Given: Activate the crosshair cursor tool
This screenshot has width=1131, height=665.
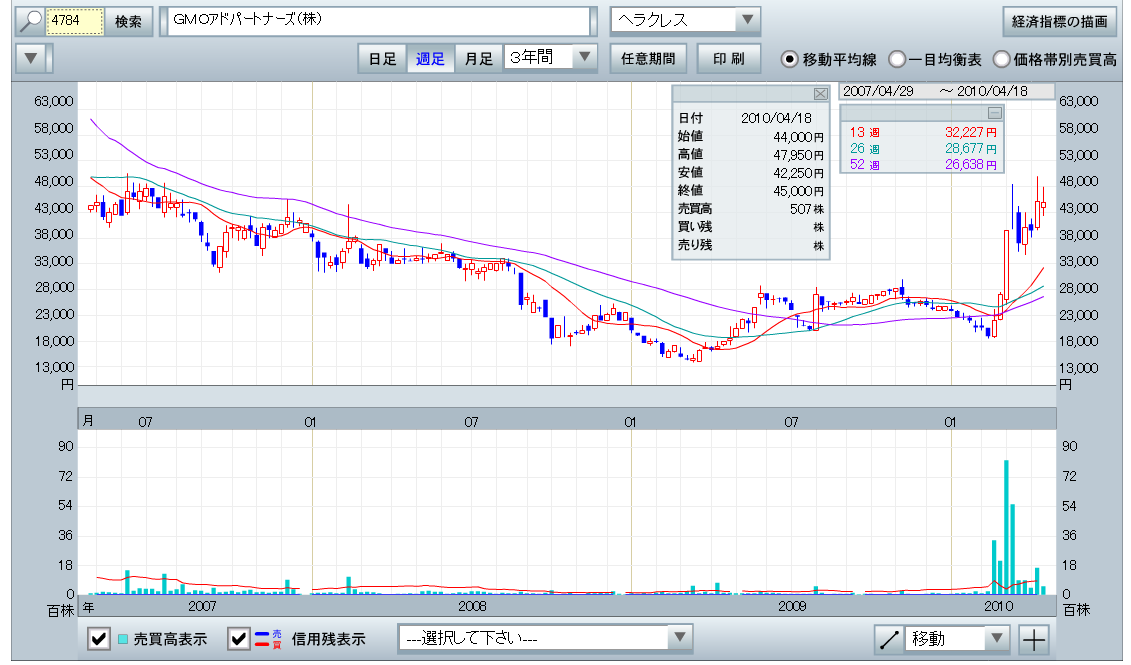Looking at the screenshot, I should [1034, 638].
